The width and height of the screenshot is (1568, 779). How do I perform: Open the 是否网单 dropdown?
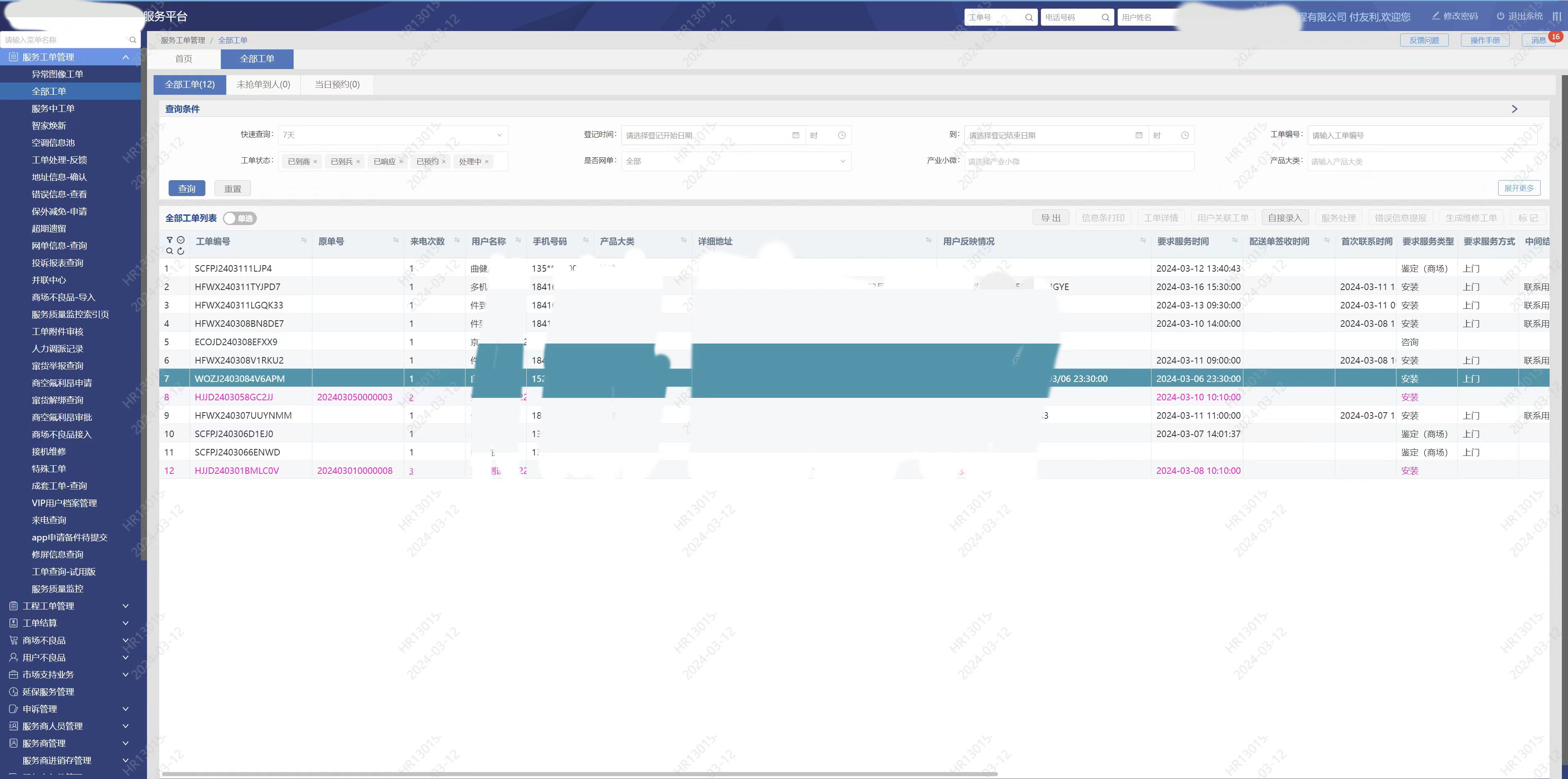pos(736,161)
